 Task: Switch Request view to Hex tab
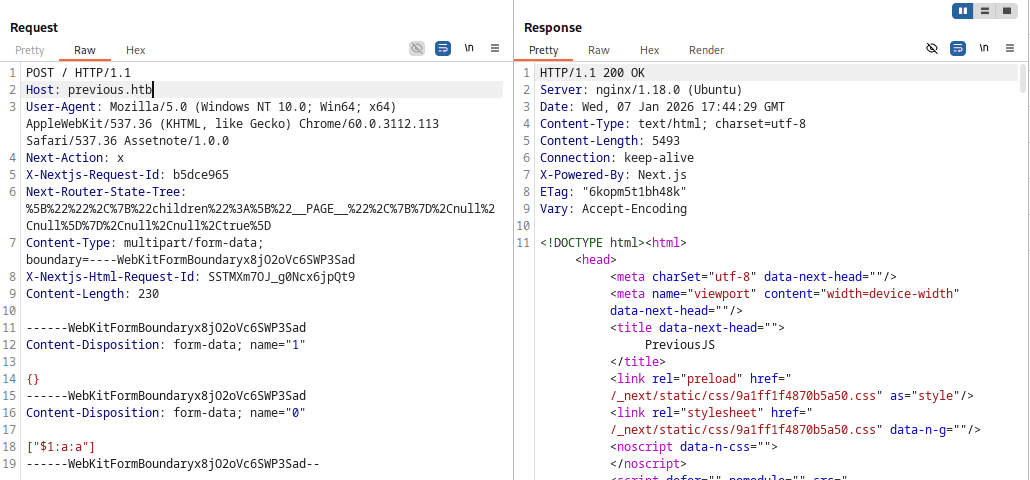[135, 50]
